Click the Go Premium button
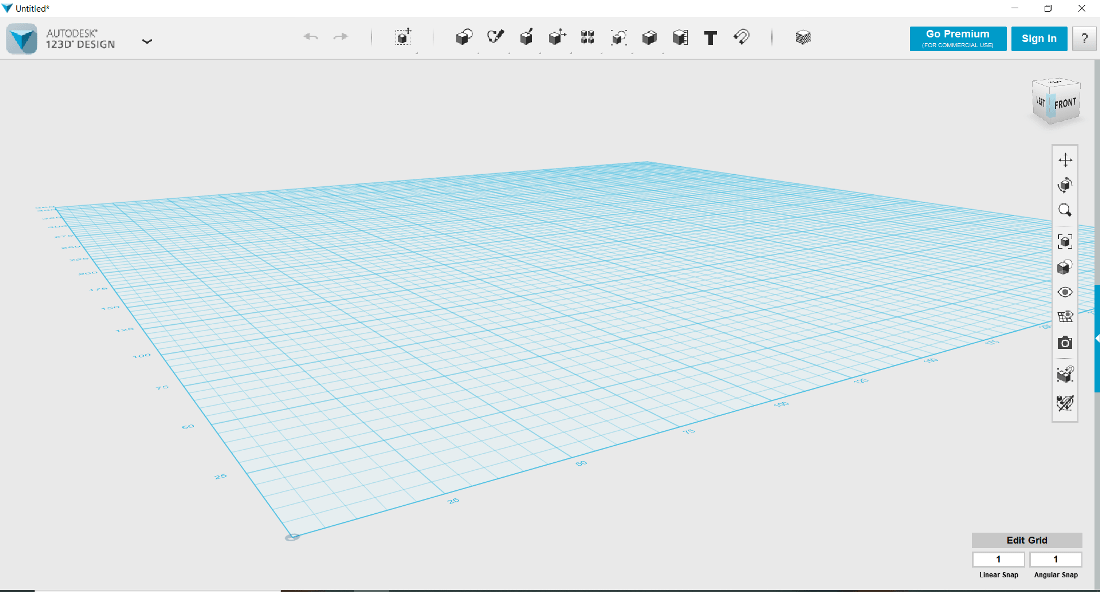The width and height of the screenshot is (1100, 592). click(957, 38)
